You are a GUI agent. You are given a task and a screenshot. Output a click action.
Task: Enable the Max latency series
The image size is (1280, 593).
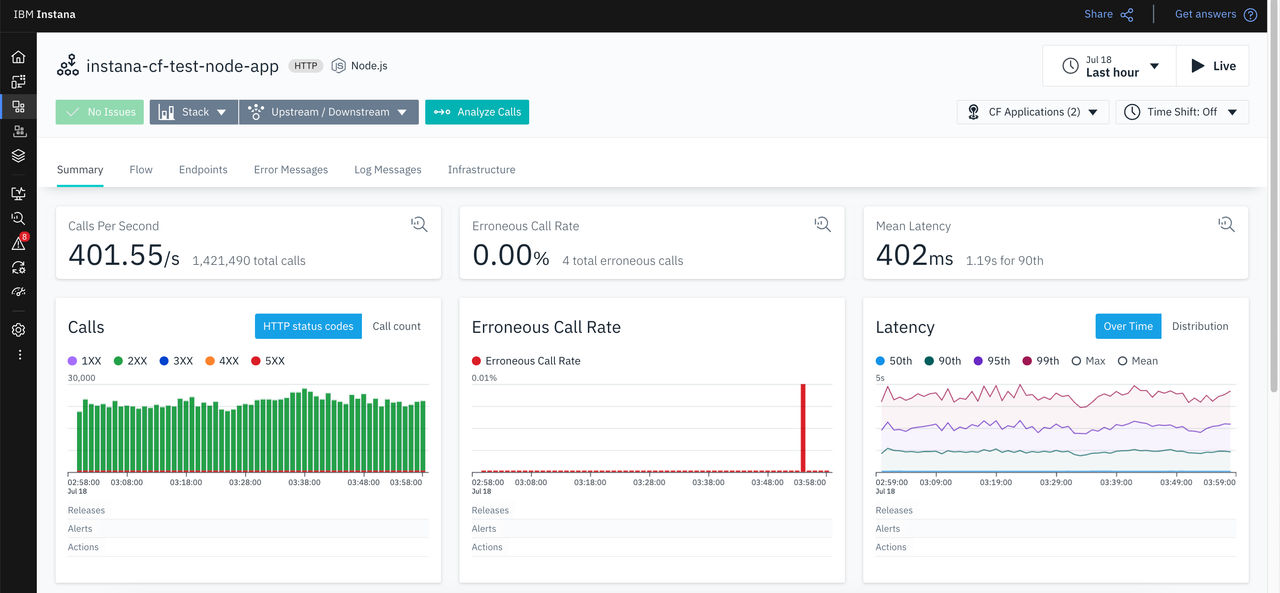(x=1088, y=361)
